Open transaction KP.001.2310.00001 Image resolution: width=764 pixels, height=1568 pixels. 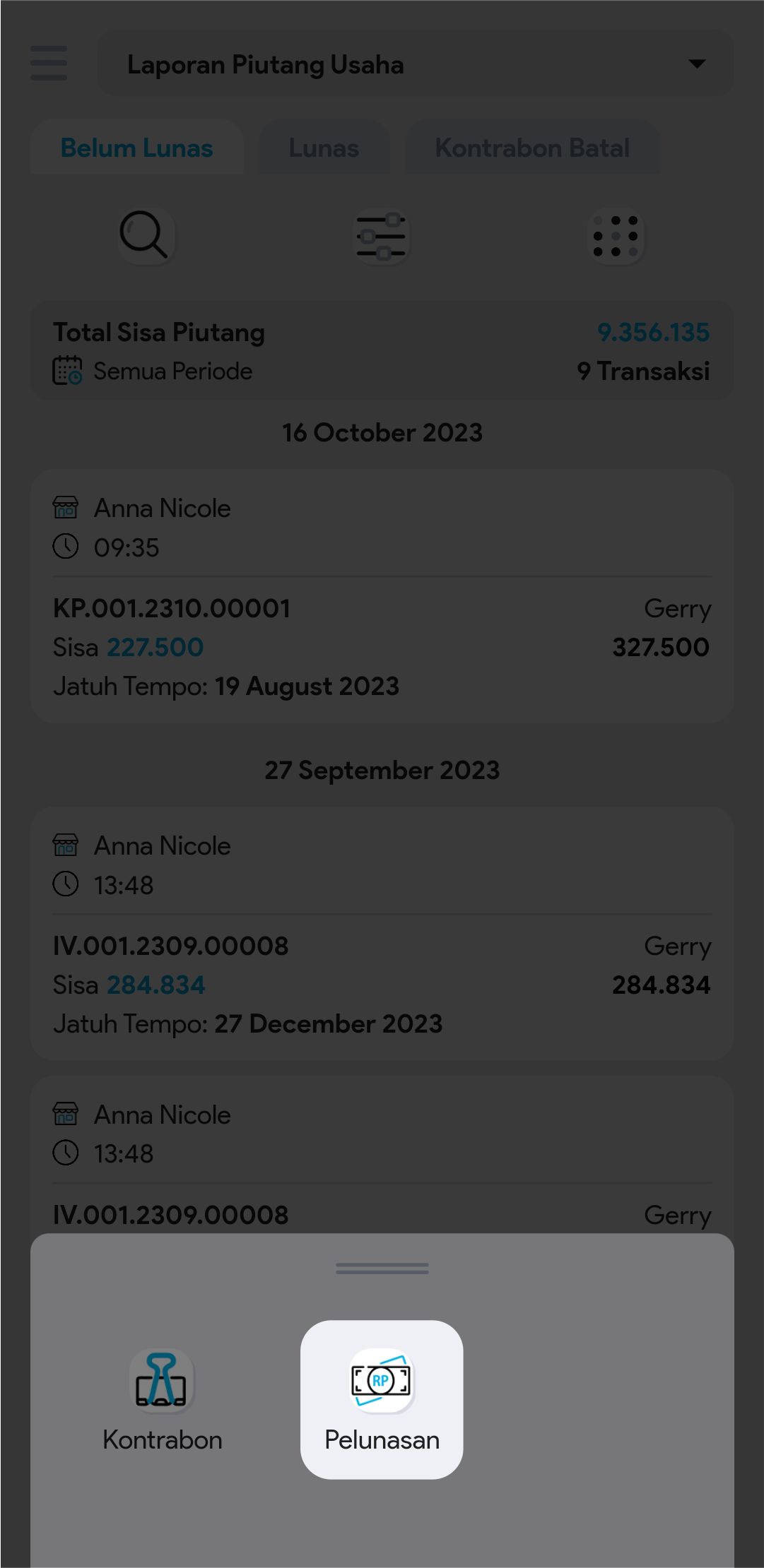click(172, 609)
